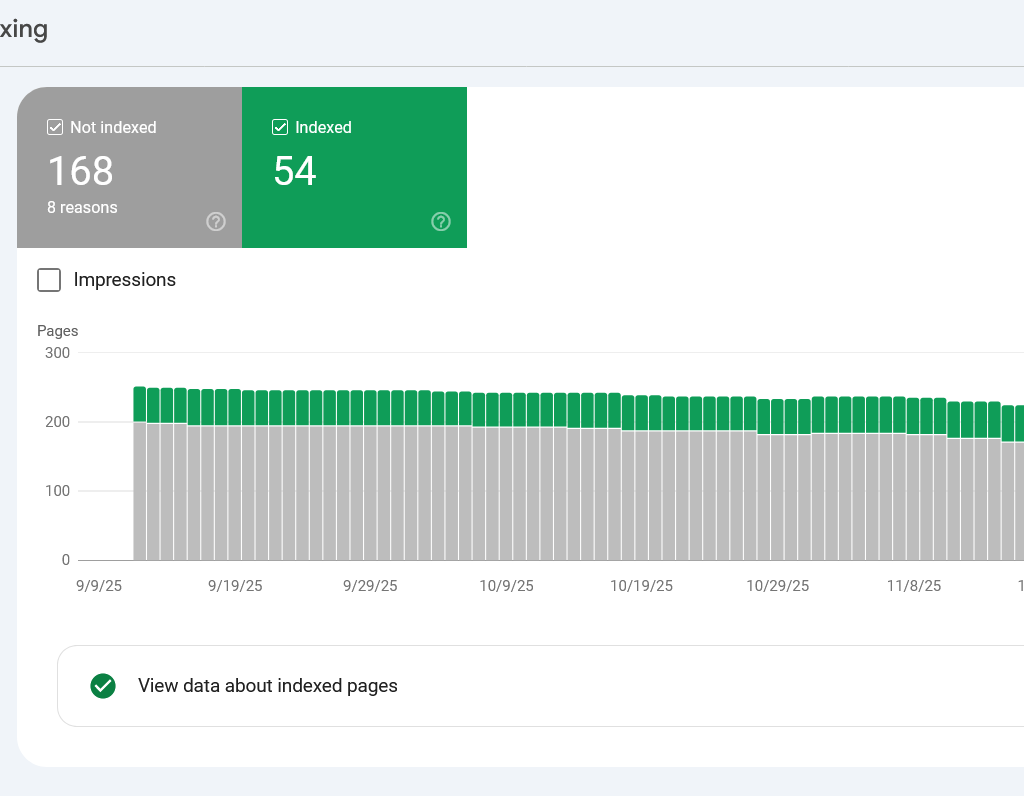1024x796 pixels.
Task: Click the first bar in the pages chart
Action: [x=140, y=473]
